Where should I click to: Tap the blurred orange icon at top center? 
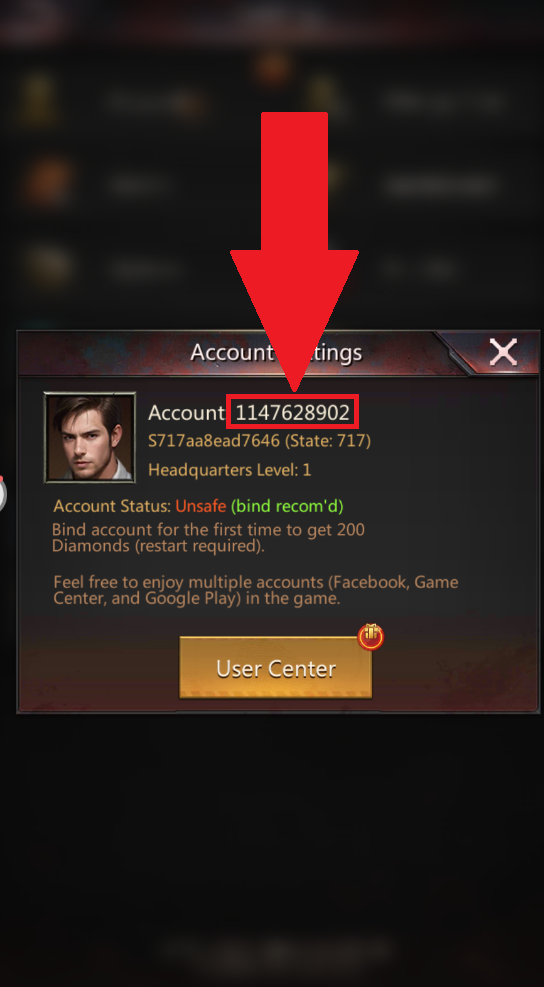tap(273, 69)
